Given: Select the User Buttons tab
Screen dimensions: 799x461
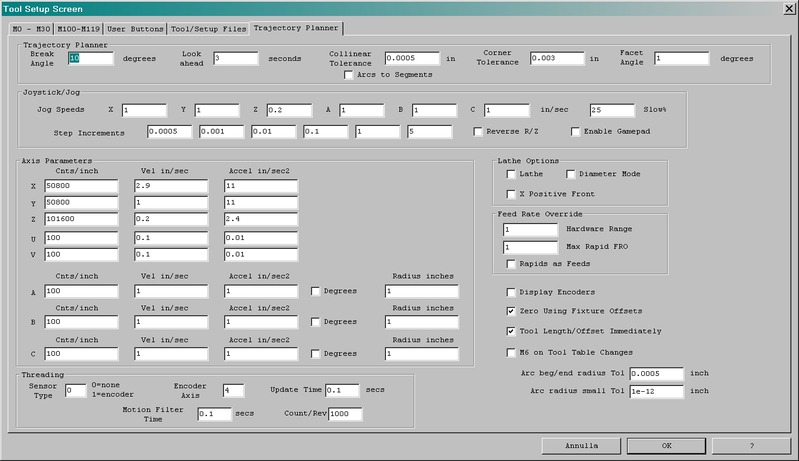Looking at the screenshot, I should pos(135,29).
